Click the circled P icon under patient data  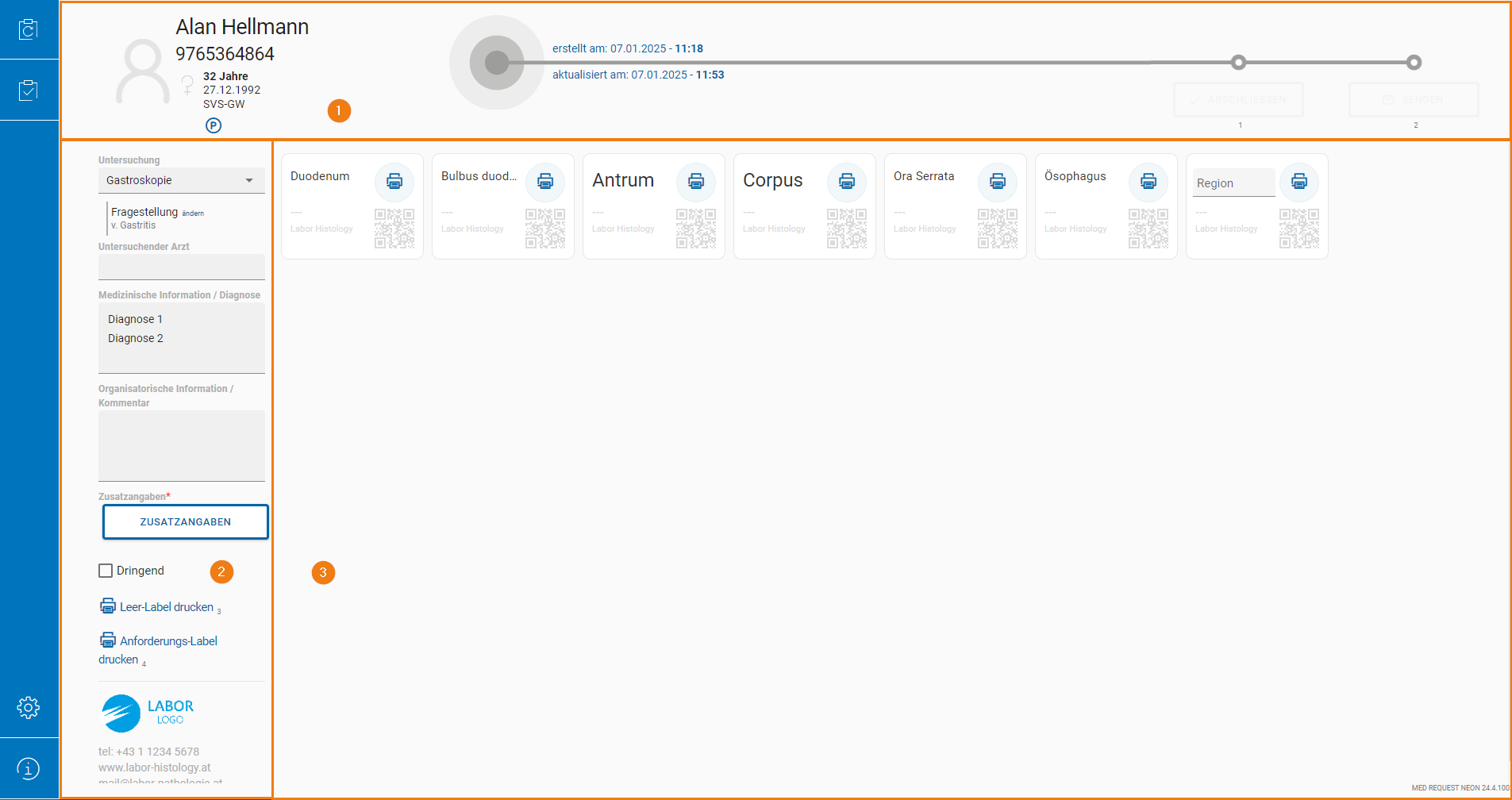[x=214, y=125]
